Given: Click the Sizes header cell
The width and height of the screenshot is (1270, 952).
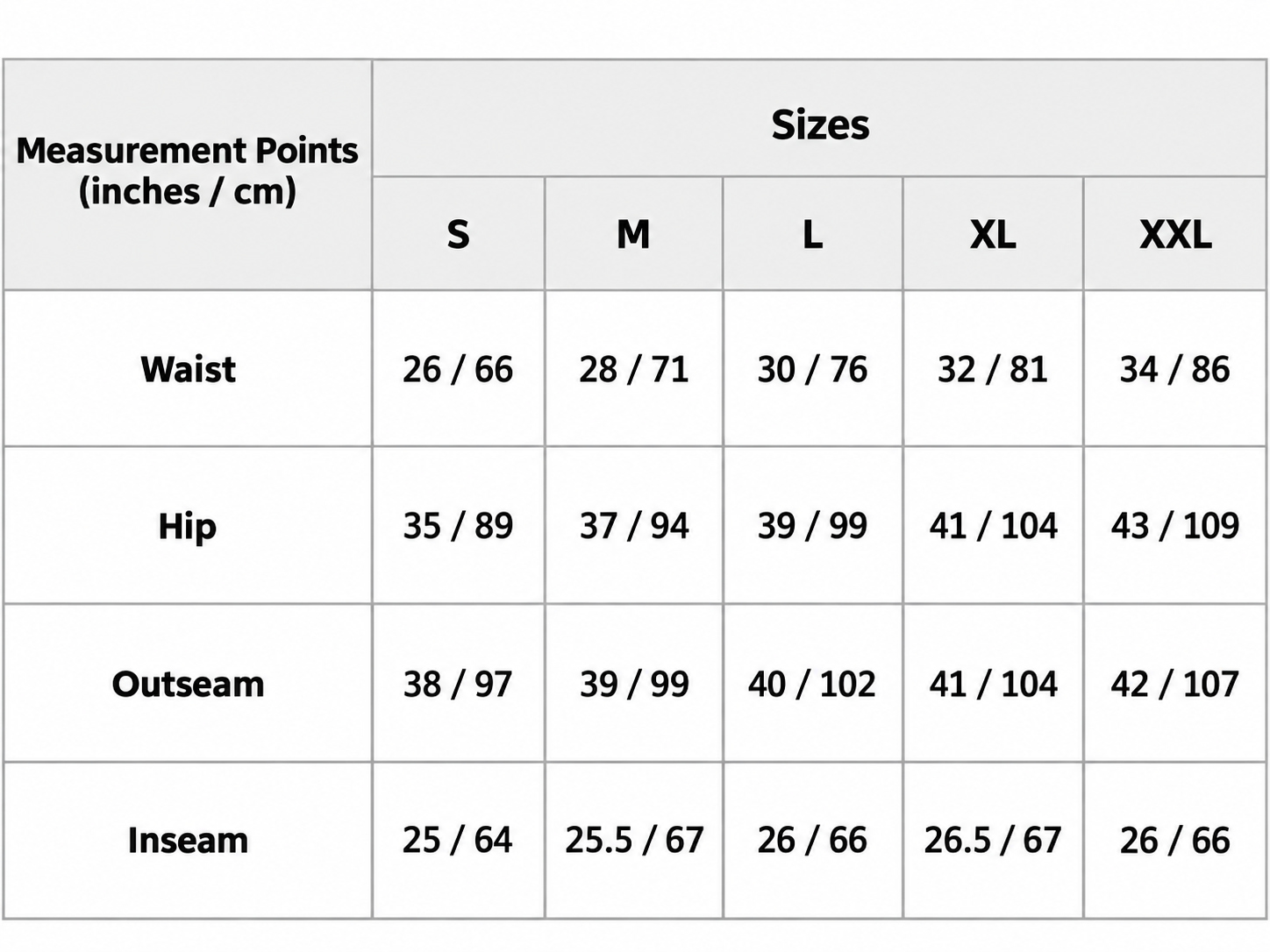Looking at the screenshot, I should click(x=819, y=118).
